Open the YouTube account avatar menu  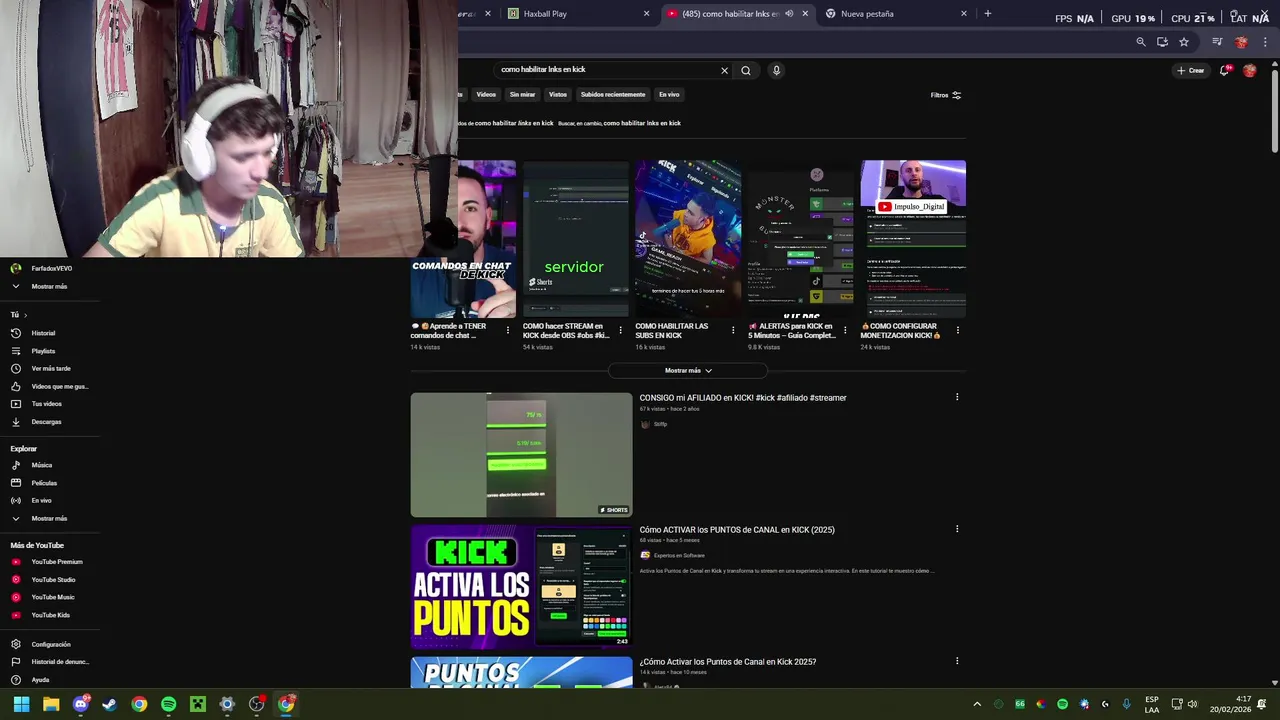(x=1249, y=70)
